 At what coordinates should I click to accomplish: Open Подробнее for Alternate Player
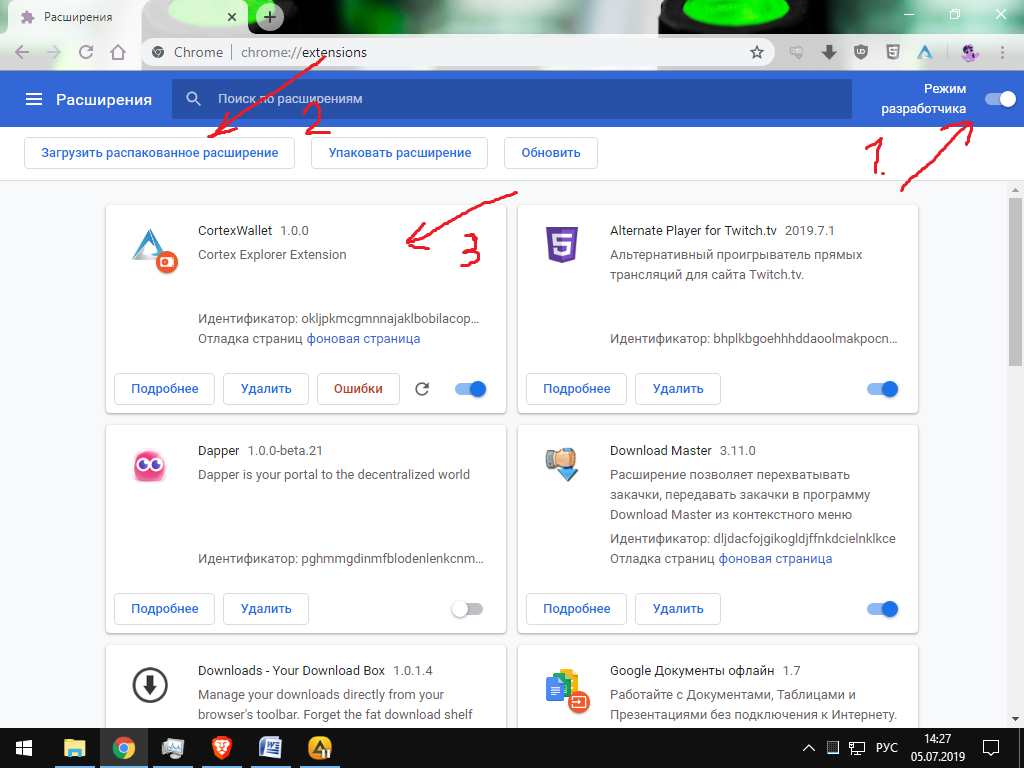coord(577,389)
